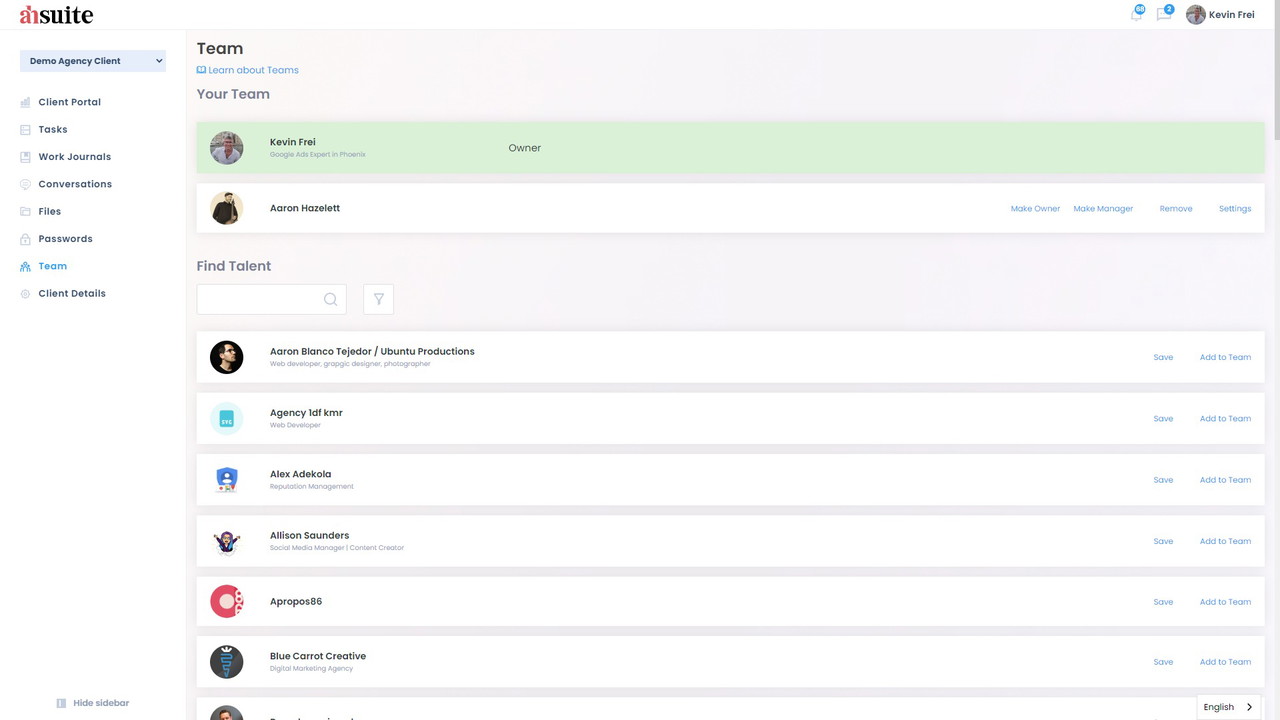
Task: Go to Tasks in the sidebar
Action: tap(53, 130)
